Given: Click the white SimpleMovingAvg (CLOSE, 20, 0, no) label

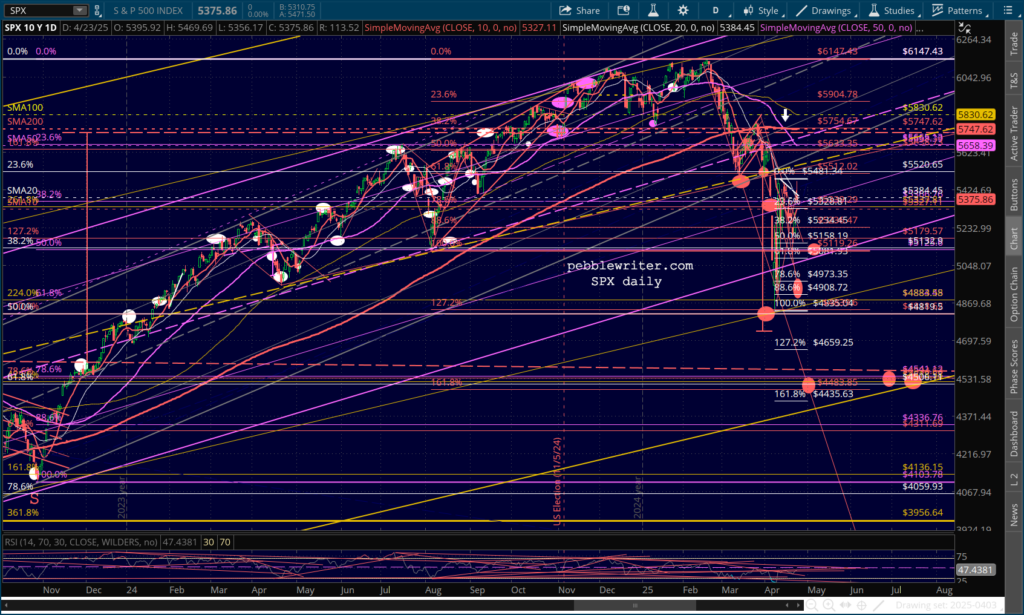Looking at the screenshot, I should pyautogui.click(x=638, y=27).
